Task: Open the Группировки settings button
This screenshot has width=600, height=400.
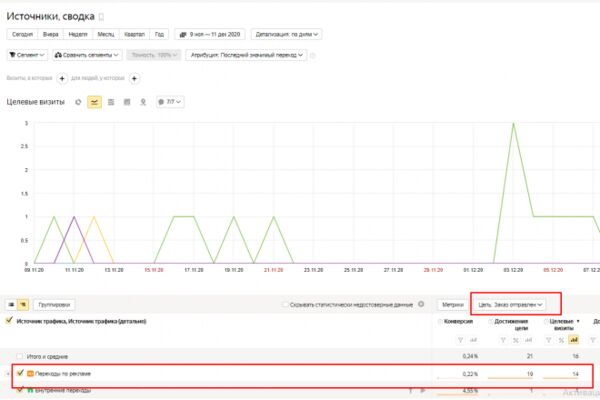Action: click(x=54, y=305)
